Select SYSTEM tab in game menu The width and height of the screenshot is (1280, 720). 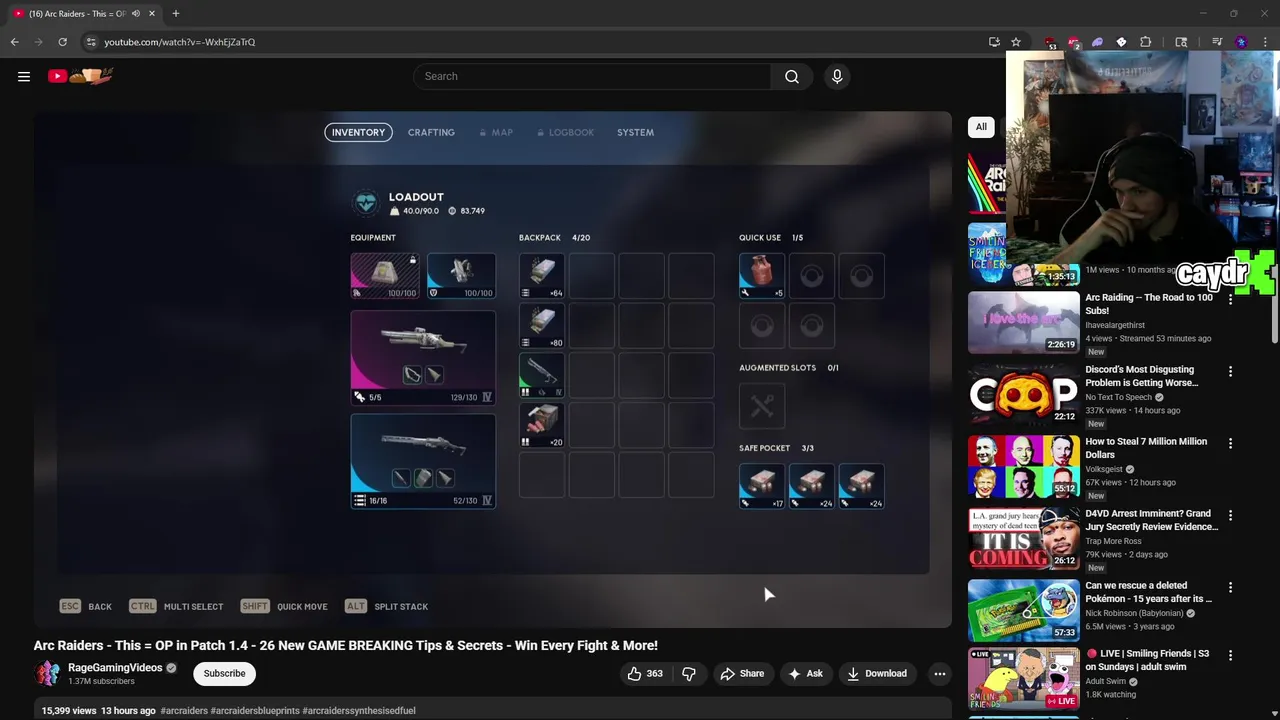pyautogui.click(x=635, y=132)
